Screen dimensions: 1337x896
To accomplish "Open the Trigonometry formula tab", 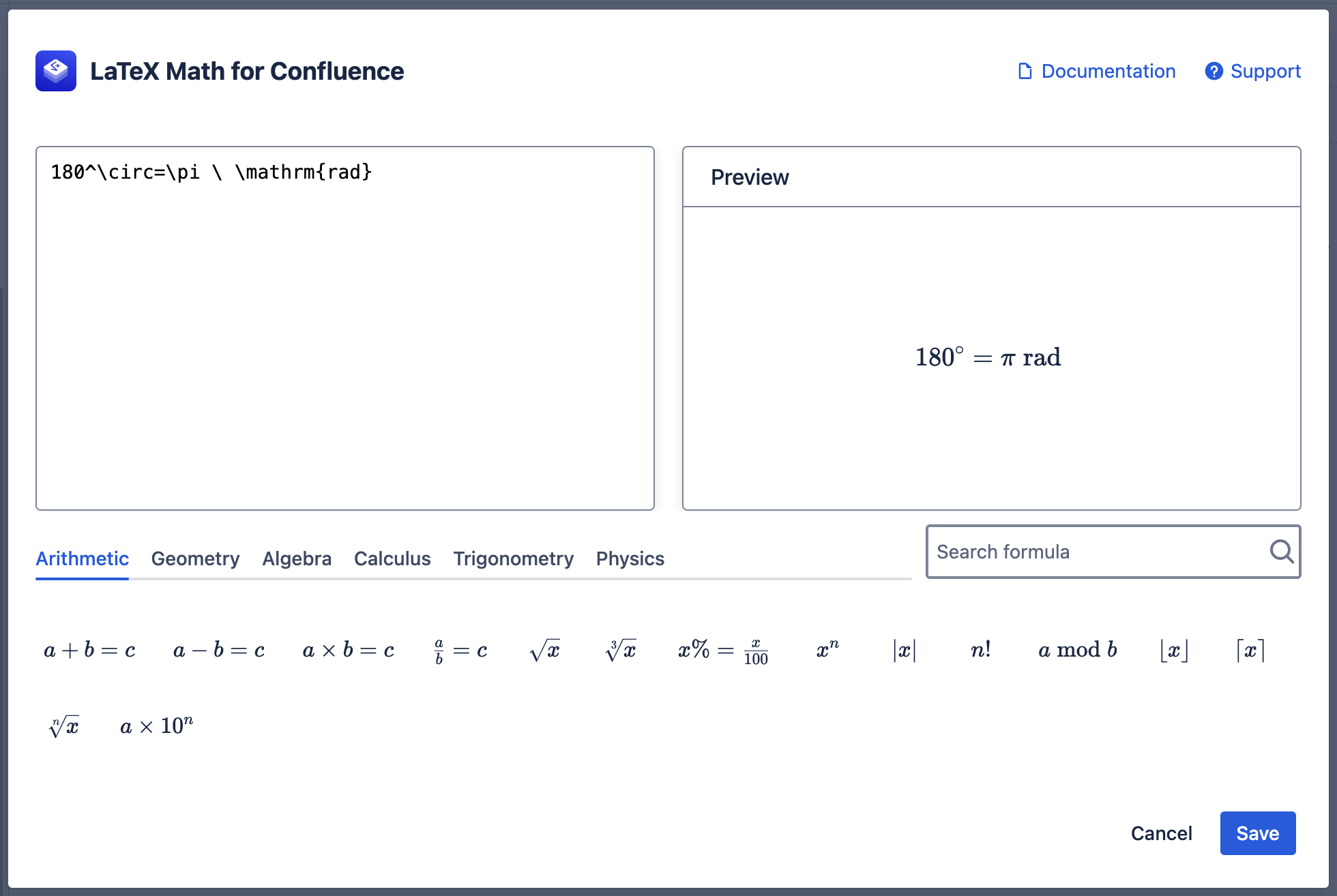I will point(513,558).
